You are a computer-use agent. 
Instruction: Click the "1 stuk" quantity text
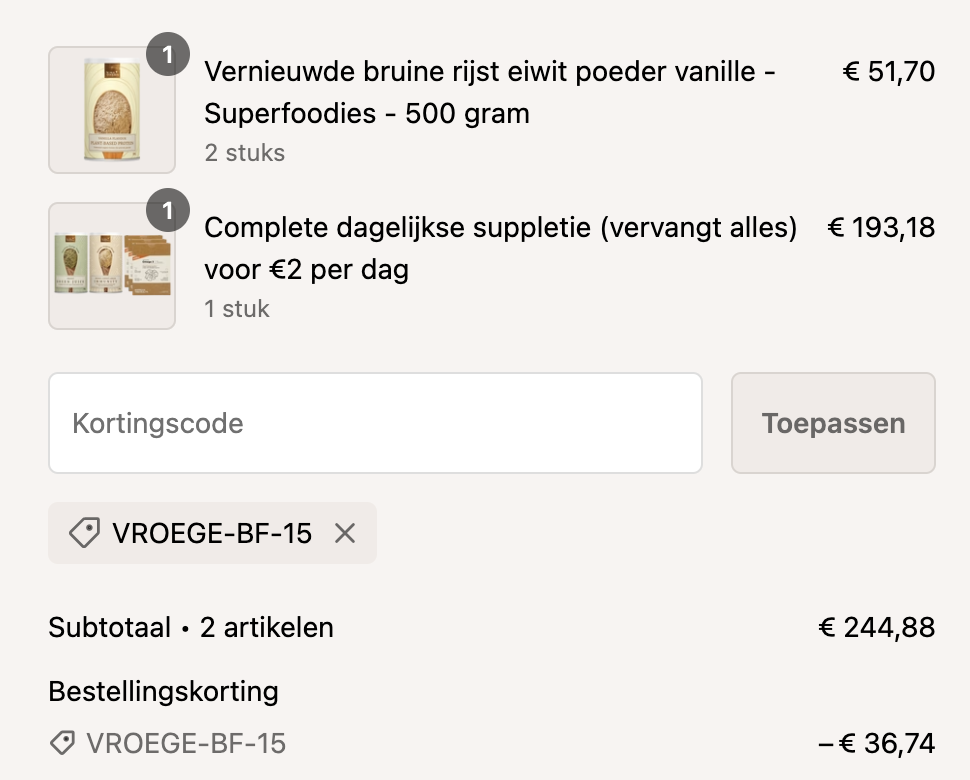pyautogui.click(x=237, y=309)
